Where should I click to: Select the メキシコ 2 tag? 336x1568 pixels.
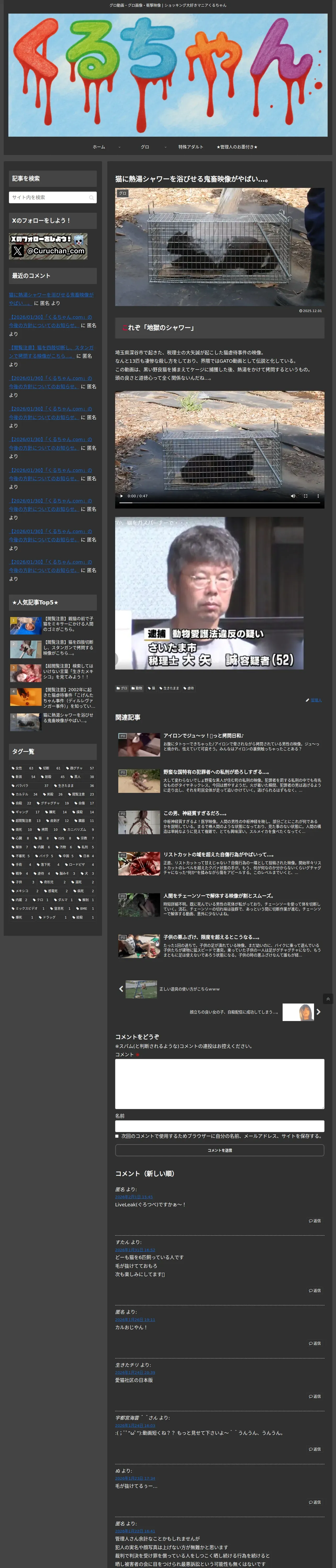tap(25, 891)
